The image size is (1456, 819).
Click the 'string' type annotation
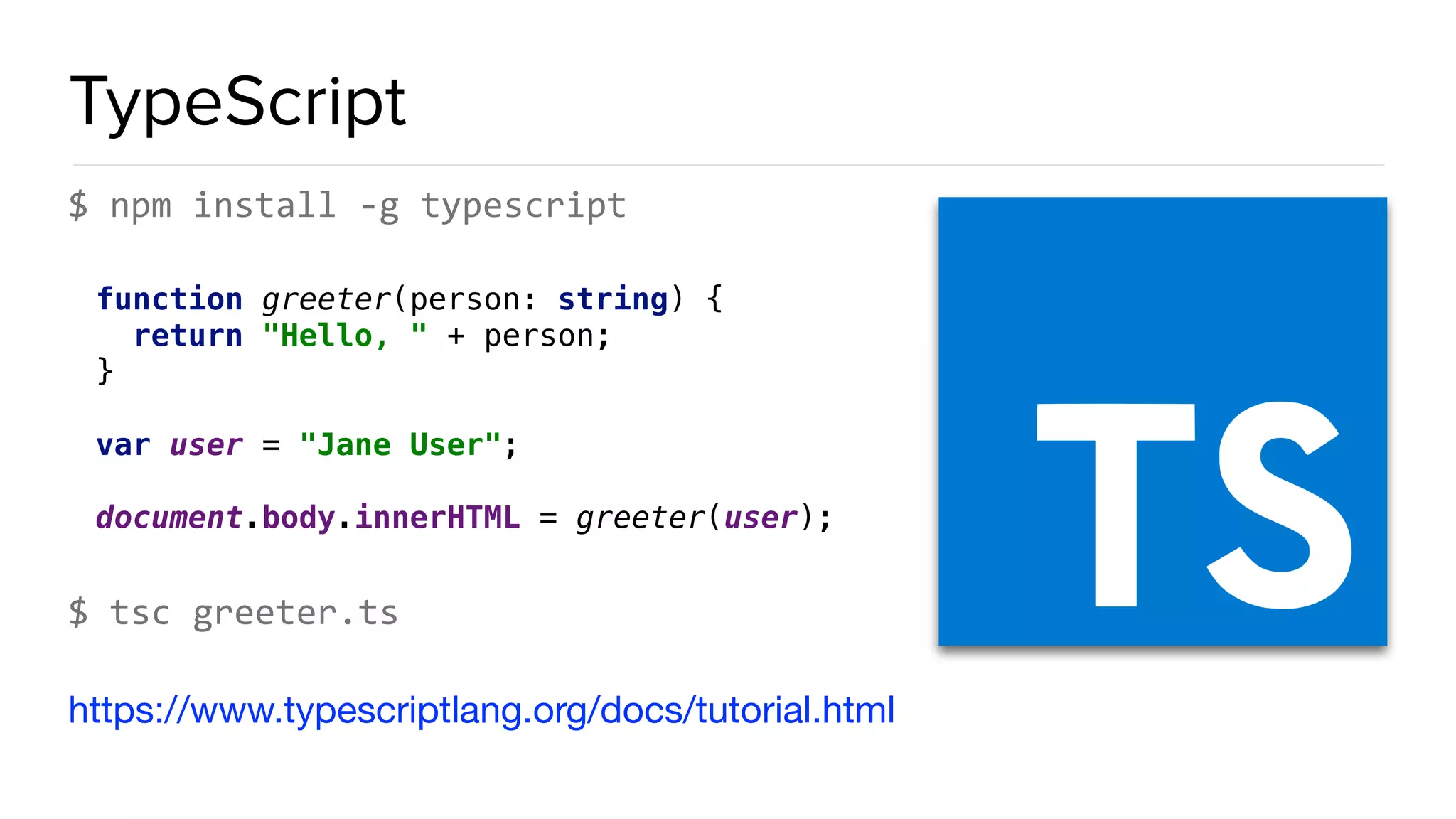coord(613,299)
